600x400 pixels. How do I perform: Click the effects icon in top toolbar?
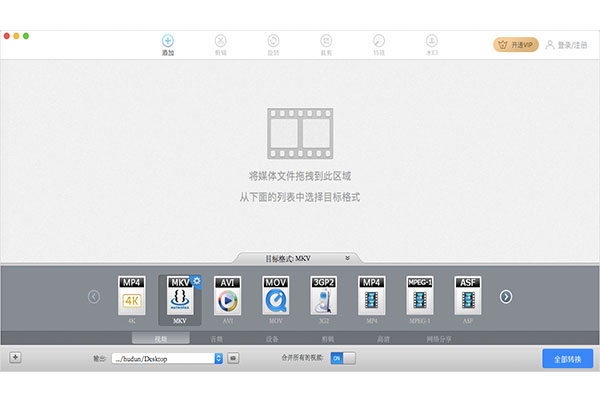tap(379, 42)
